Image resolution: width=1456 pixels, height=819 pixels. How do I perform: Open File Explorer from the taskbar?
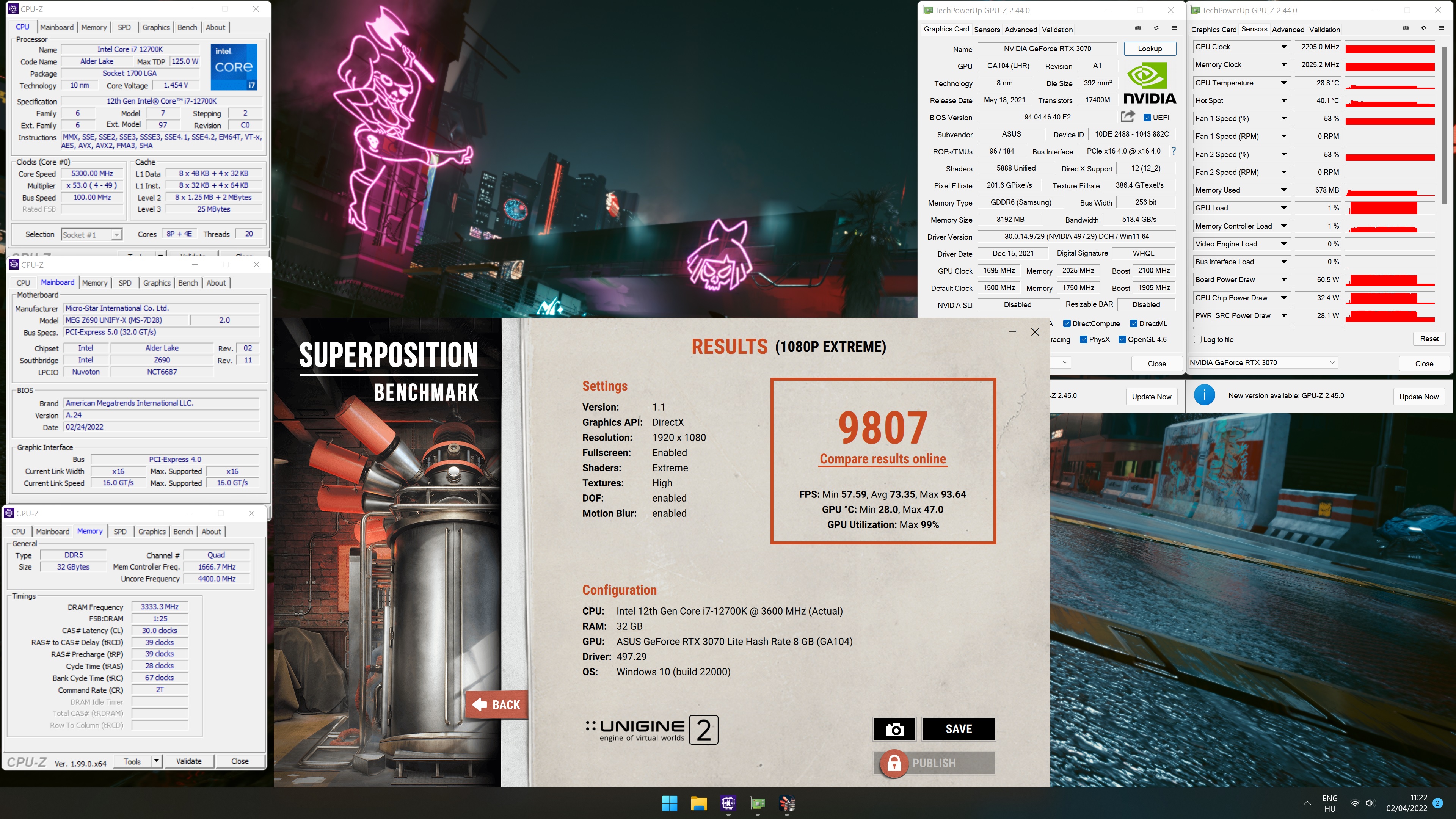698,803
